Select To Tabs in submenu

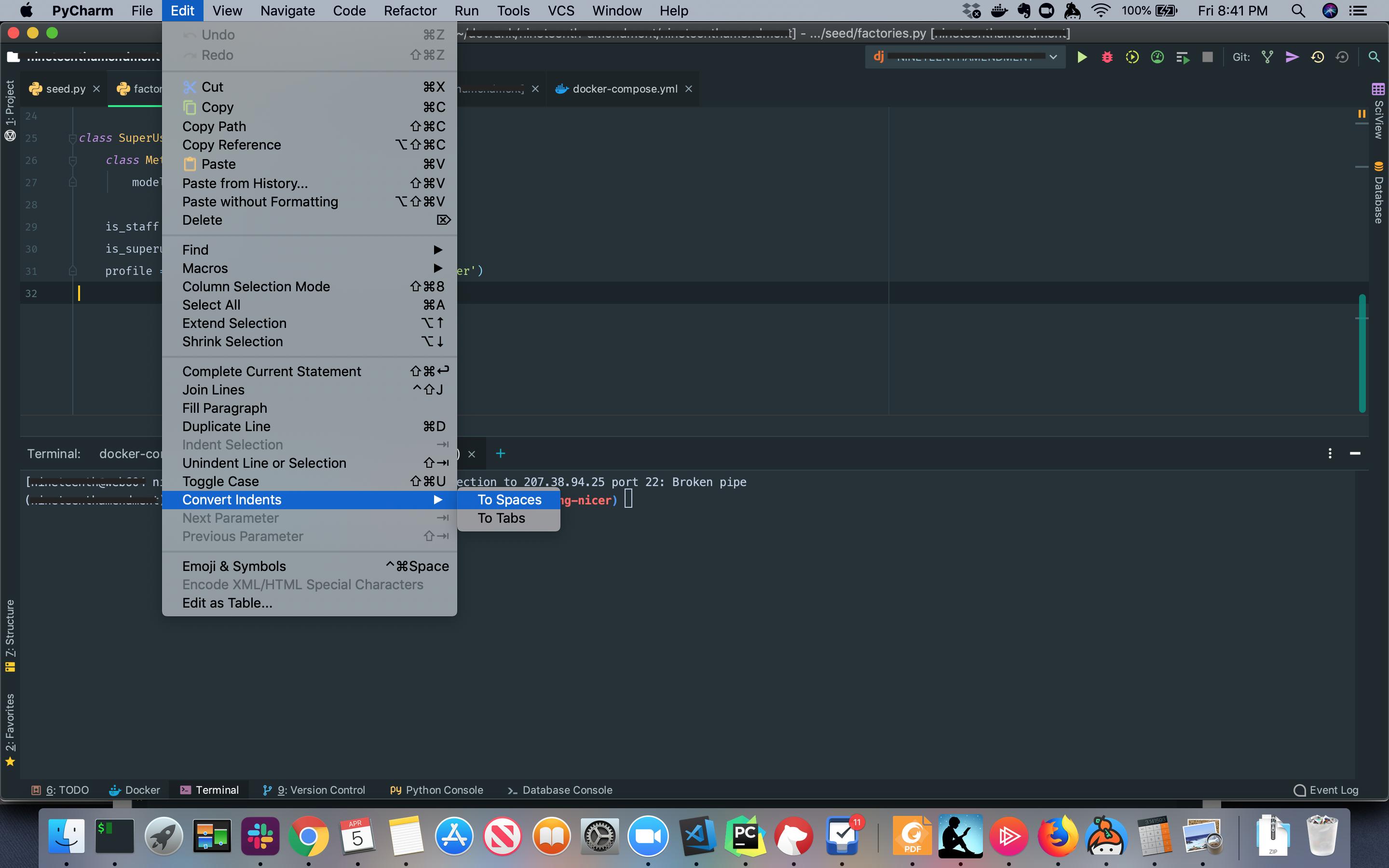[x=501, y=518]
